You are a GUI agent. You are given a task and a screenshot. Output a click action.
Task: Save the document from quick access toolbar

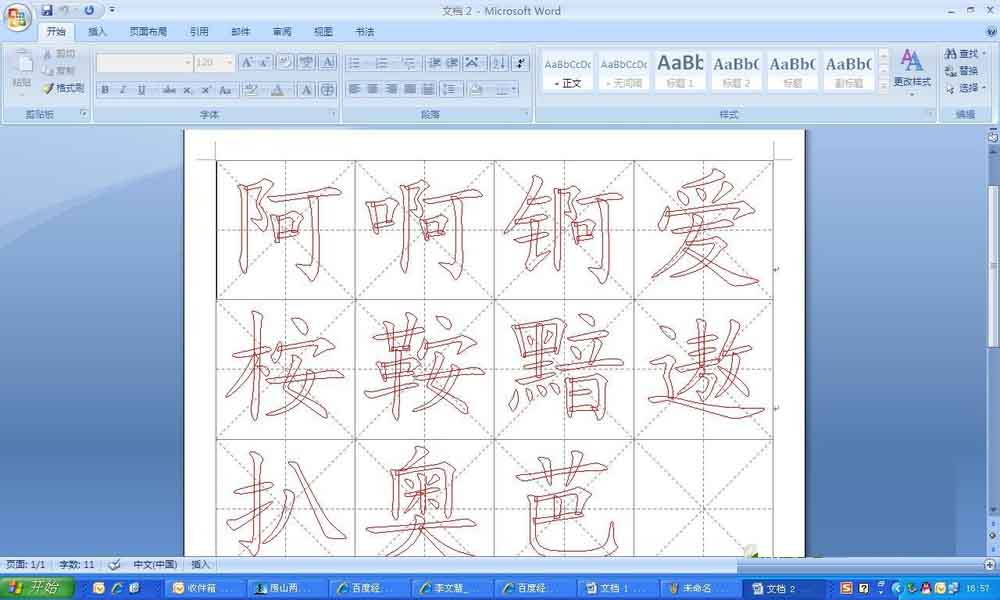[x=47, y=10]
